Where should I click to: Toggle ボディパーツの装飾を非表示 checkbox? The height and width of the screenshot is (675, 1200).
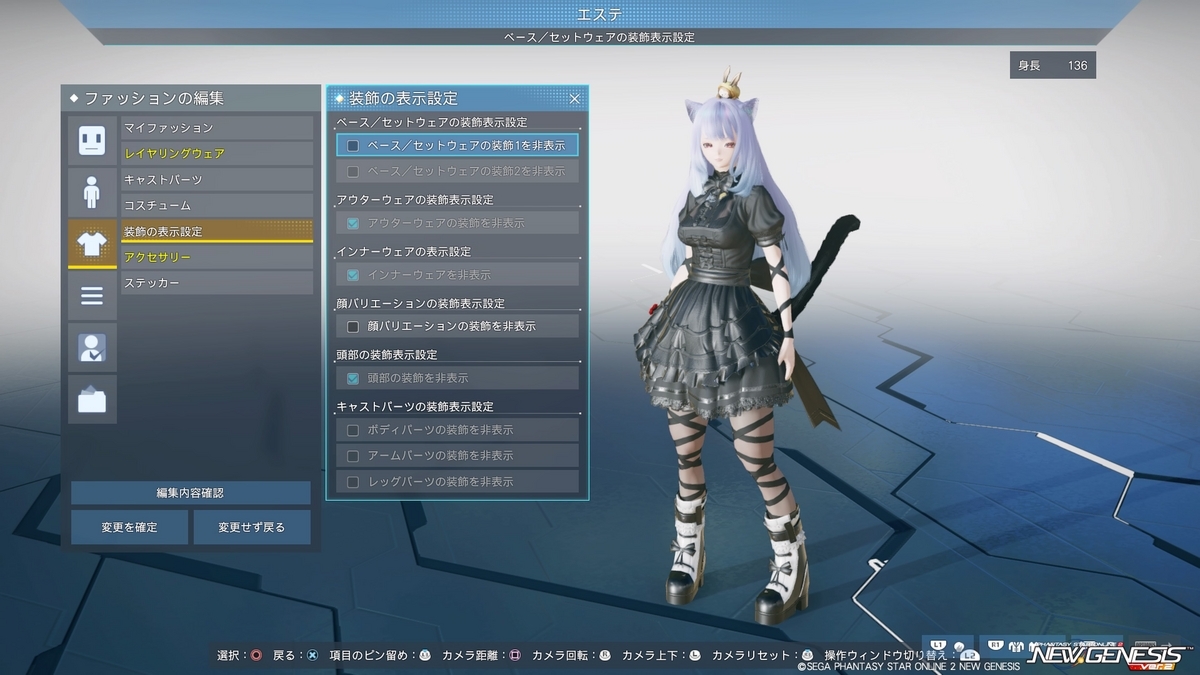[353, 430]
